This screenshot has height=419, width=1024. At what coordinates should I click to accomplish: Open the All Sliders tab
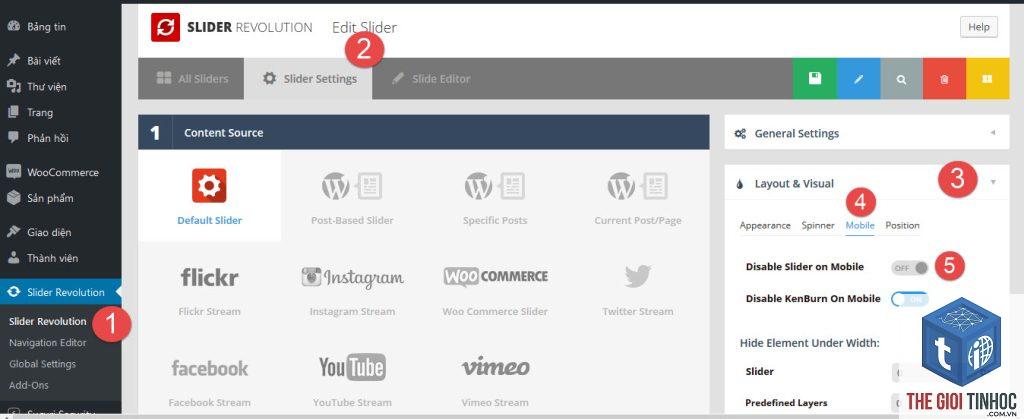pyautogui.click(x=192, y=79)
